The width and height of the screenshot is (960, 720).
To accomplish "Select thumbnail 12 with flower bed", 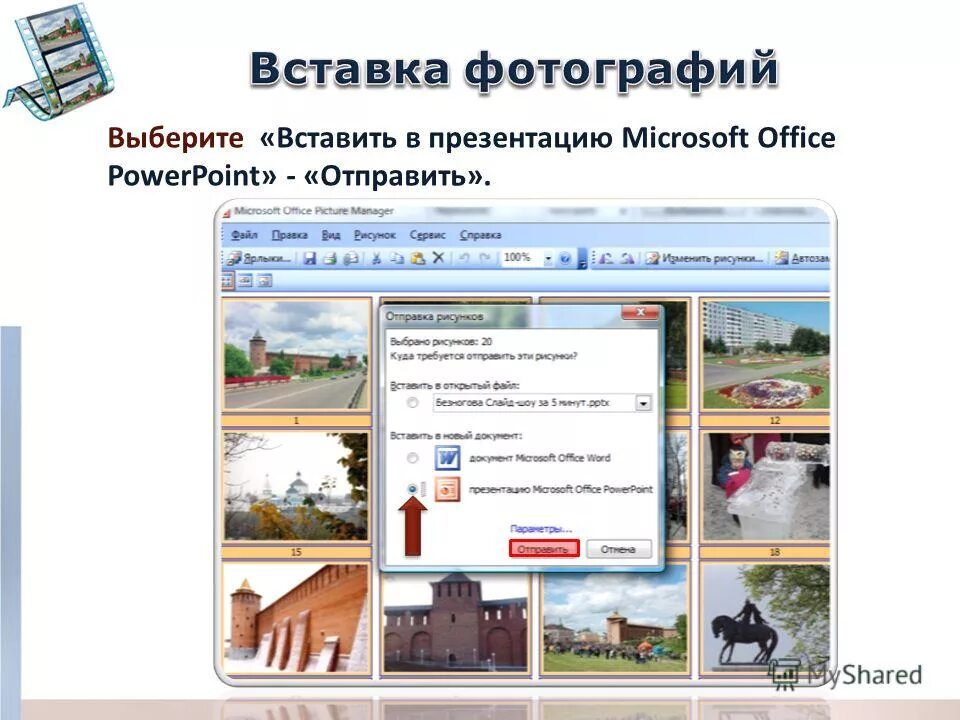I will tap(765, 355).
